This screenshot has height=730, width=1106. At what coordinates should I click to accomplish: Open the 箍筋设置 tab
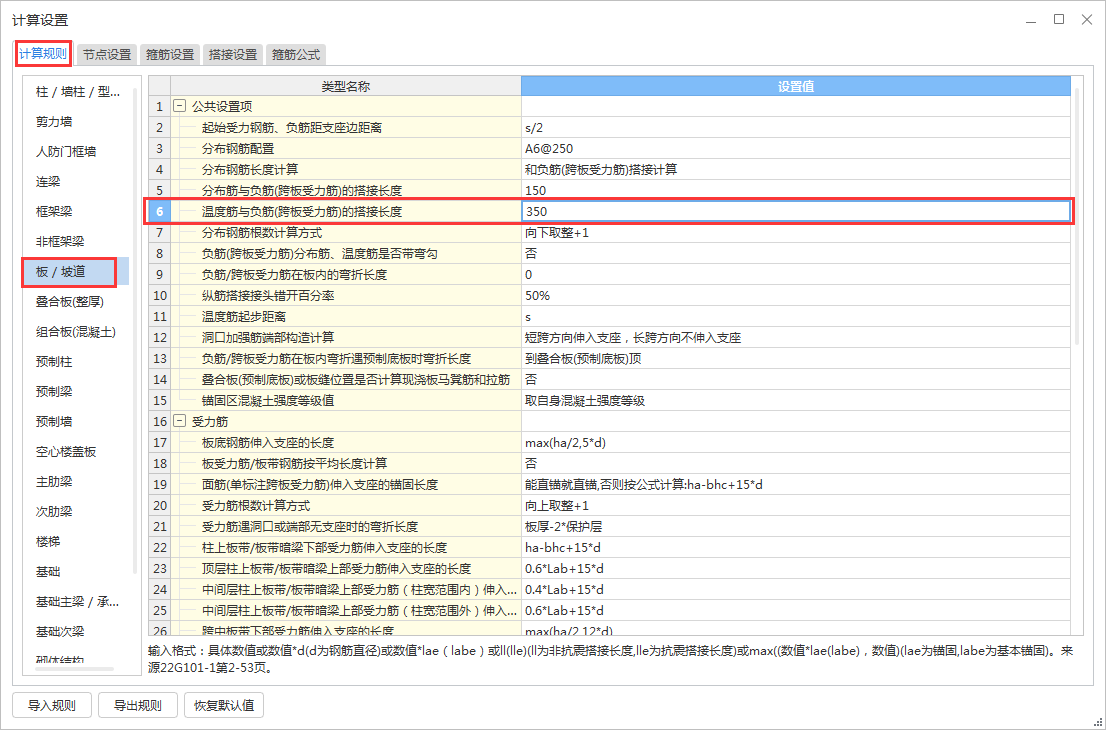coord(170,54)
